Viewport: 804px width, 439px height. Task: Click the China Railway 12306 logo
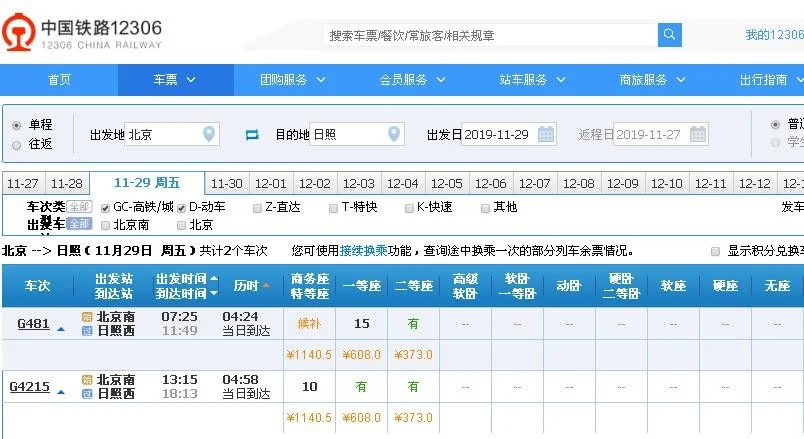[x=82, y=32]
